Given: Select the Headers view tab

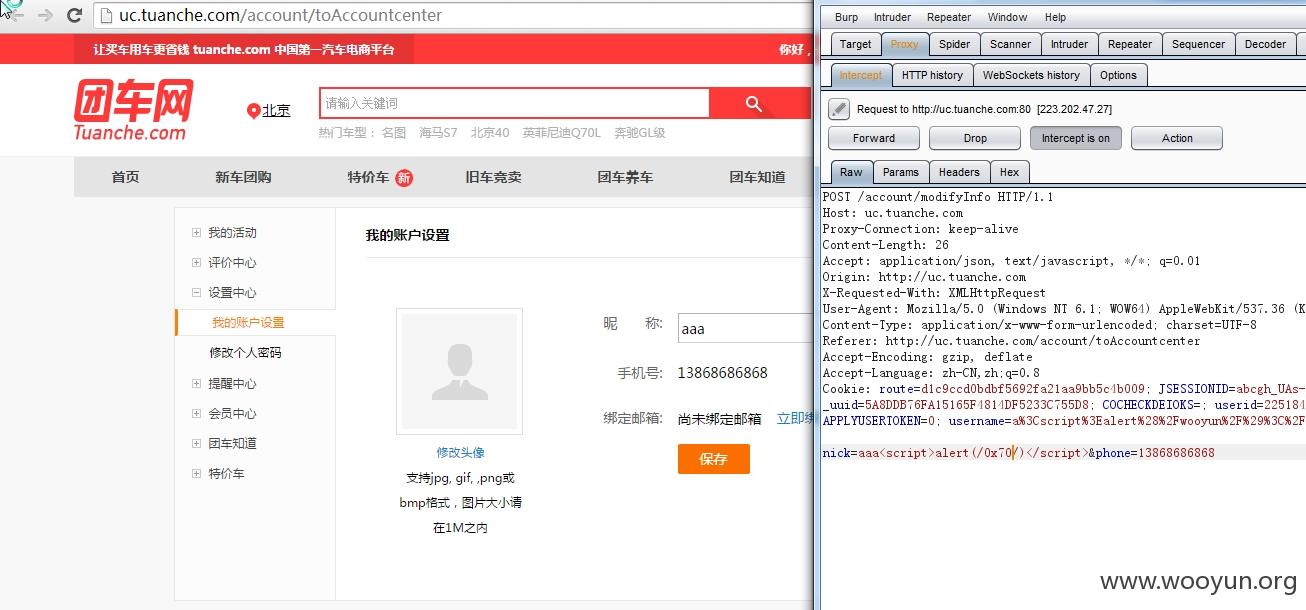Looking at the screenshot, I should coord(959,172).
